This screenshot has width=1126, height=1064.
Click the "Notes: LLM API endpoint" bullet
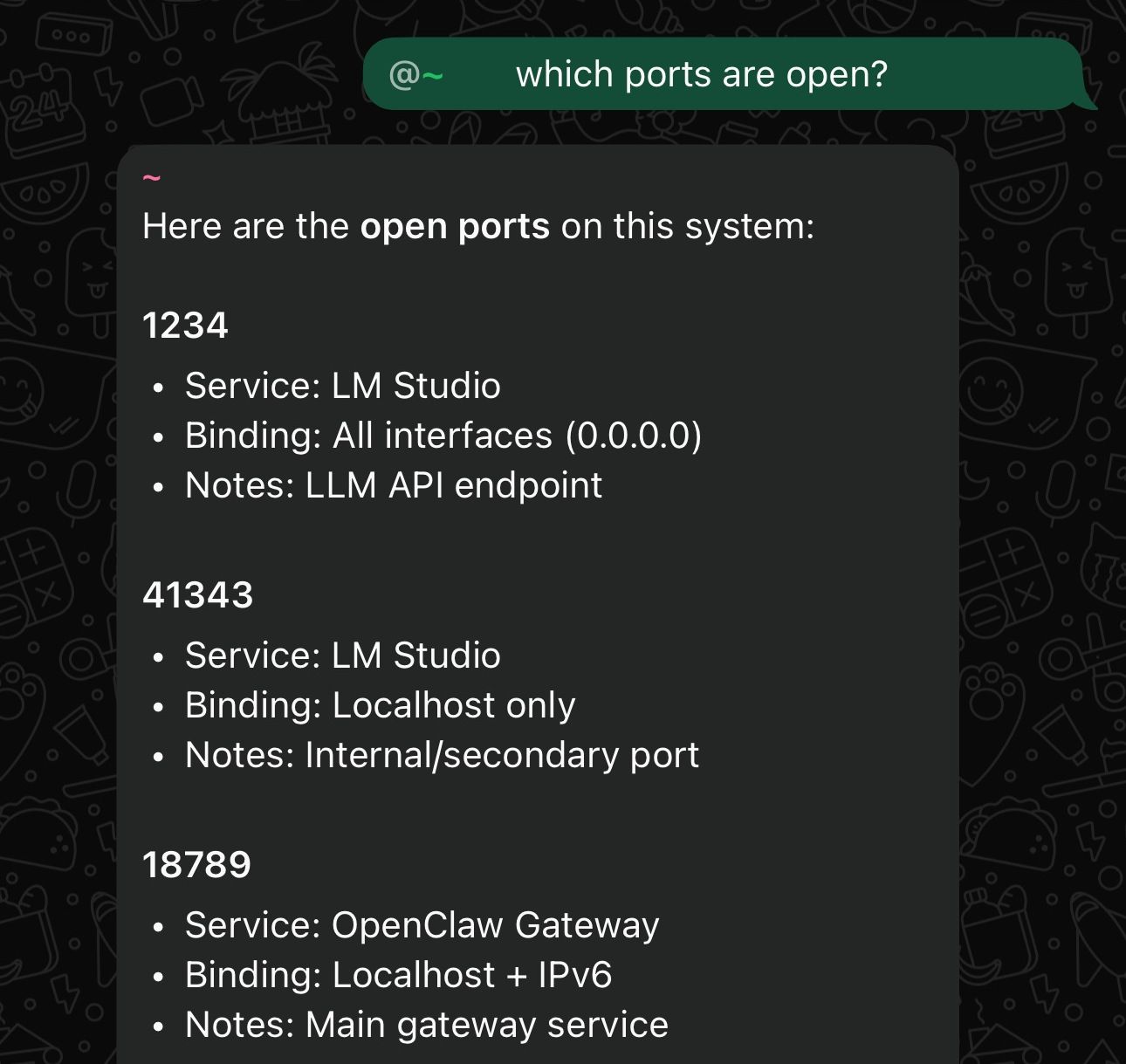[393, 485]
